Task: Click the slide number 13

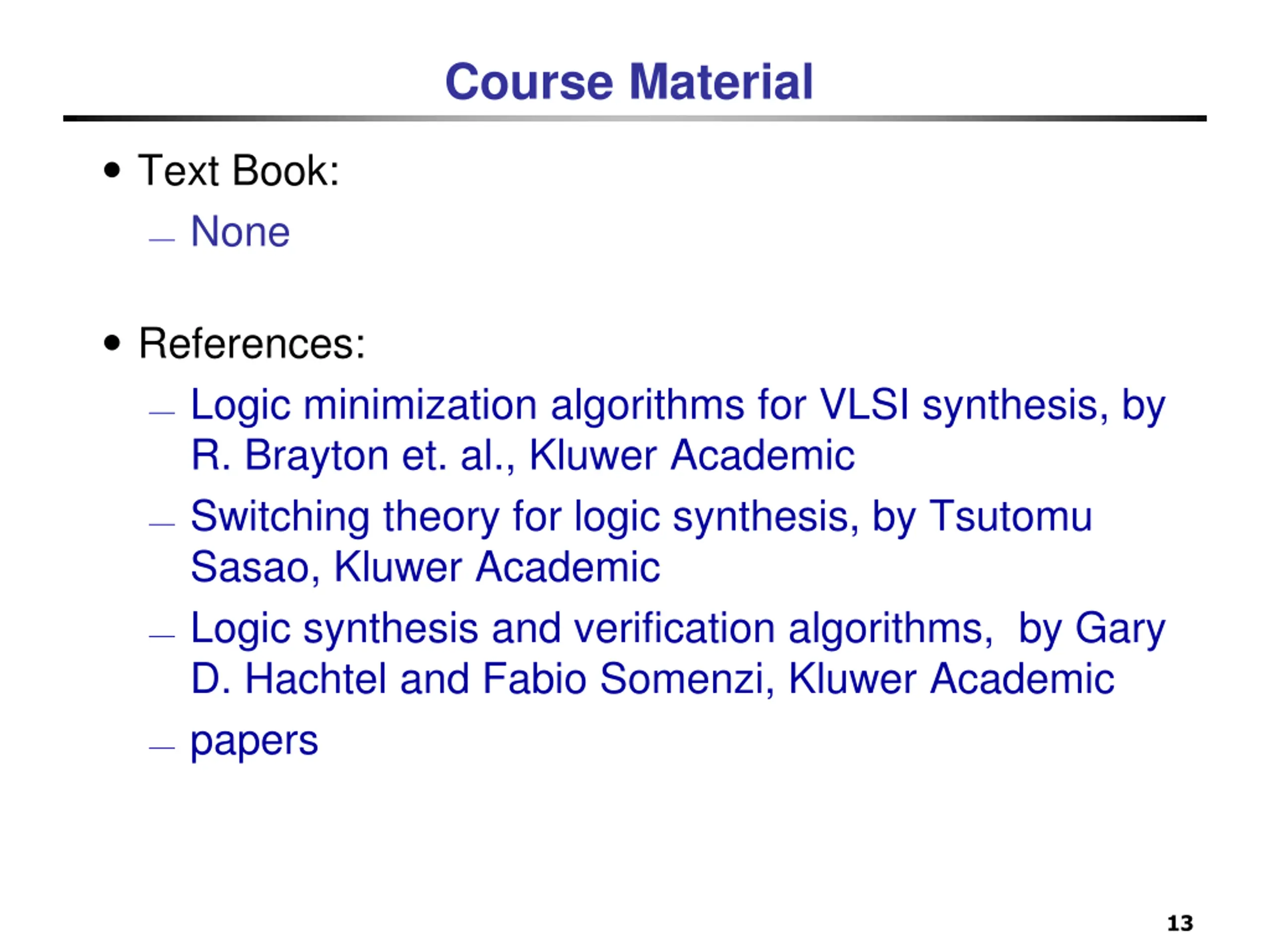Action: click(x=1180, y=923)
